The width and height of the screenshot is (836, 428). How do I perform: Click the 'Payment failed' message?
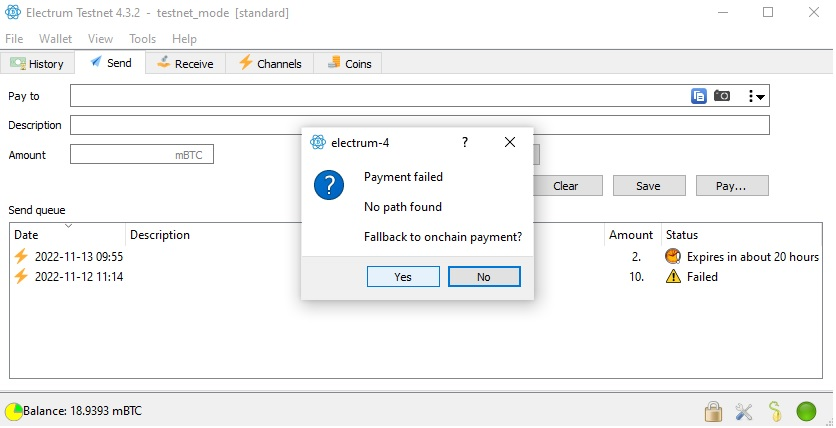(x=404, y=177)
